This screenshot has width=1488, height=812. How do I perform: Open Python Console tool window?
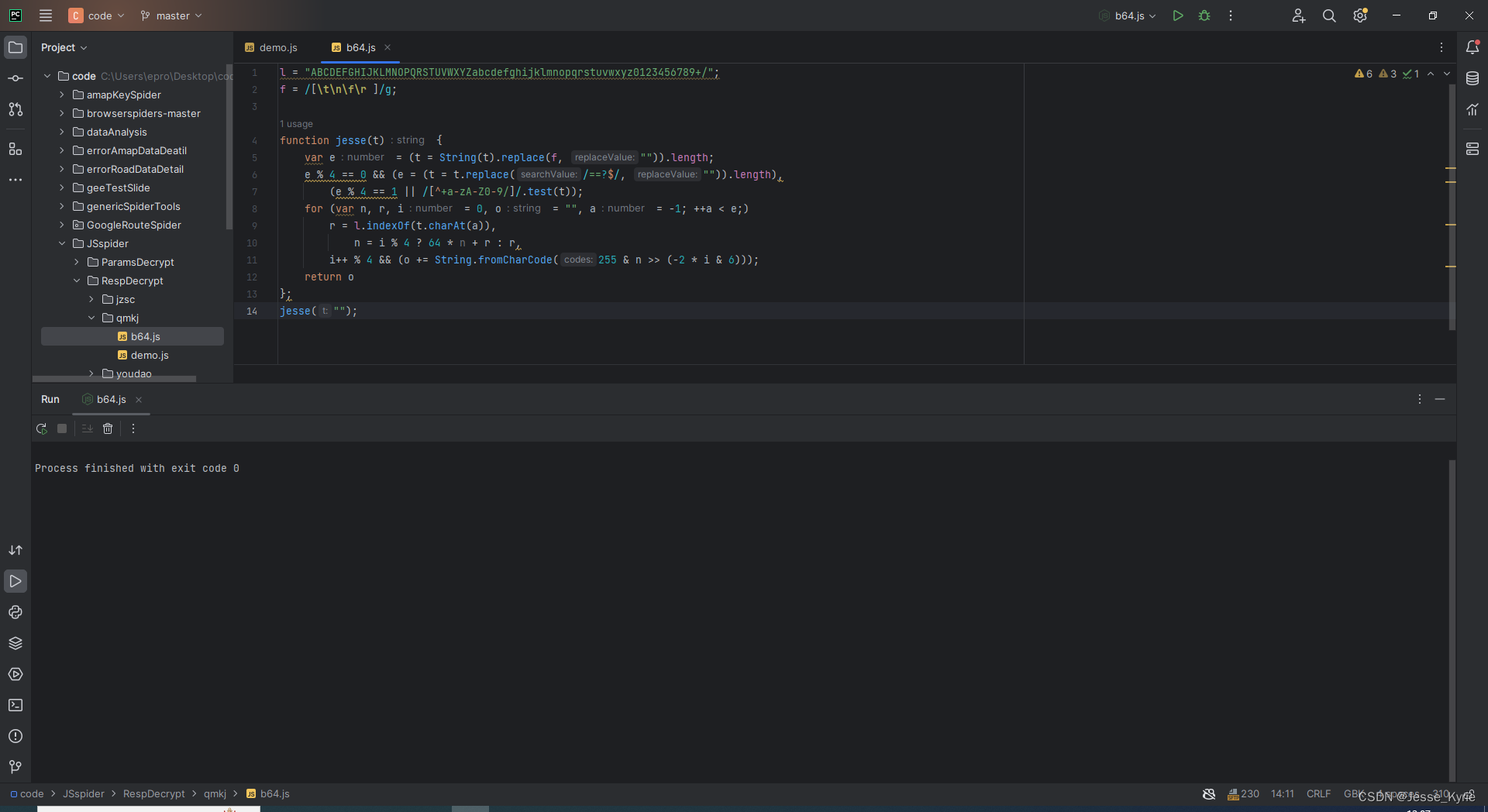(15, 612)
